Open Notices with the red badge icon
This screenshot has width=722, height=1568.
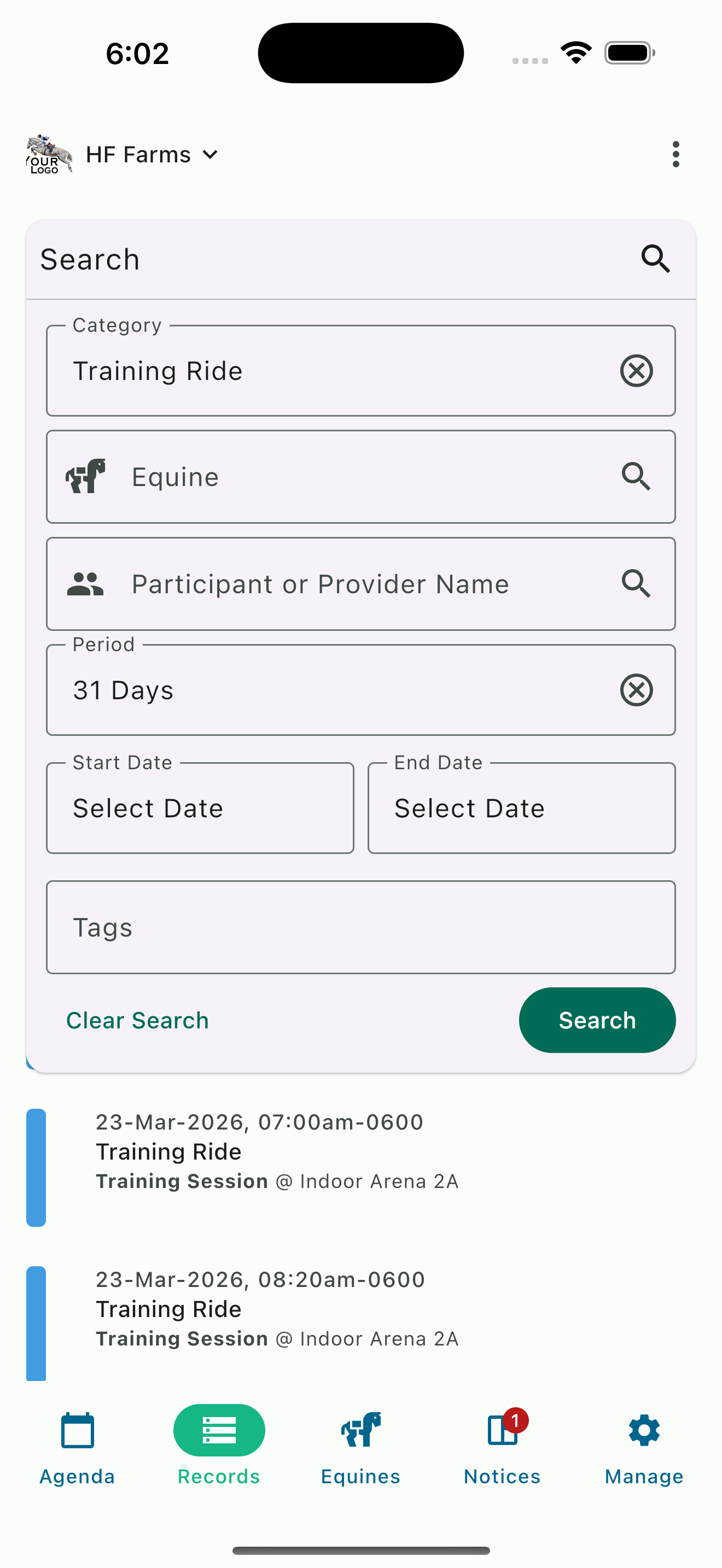pos(501,1431)
